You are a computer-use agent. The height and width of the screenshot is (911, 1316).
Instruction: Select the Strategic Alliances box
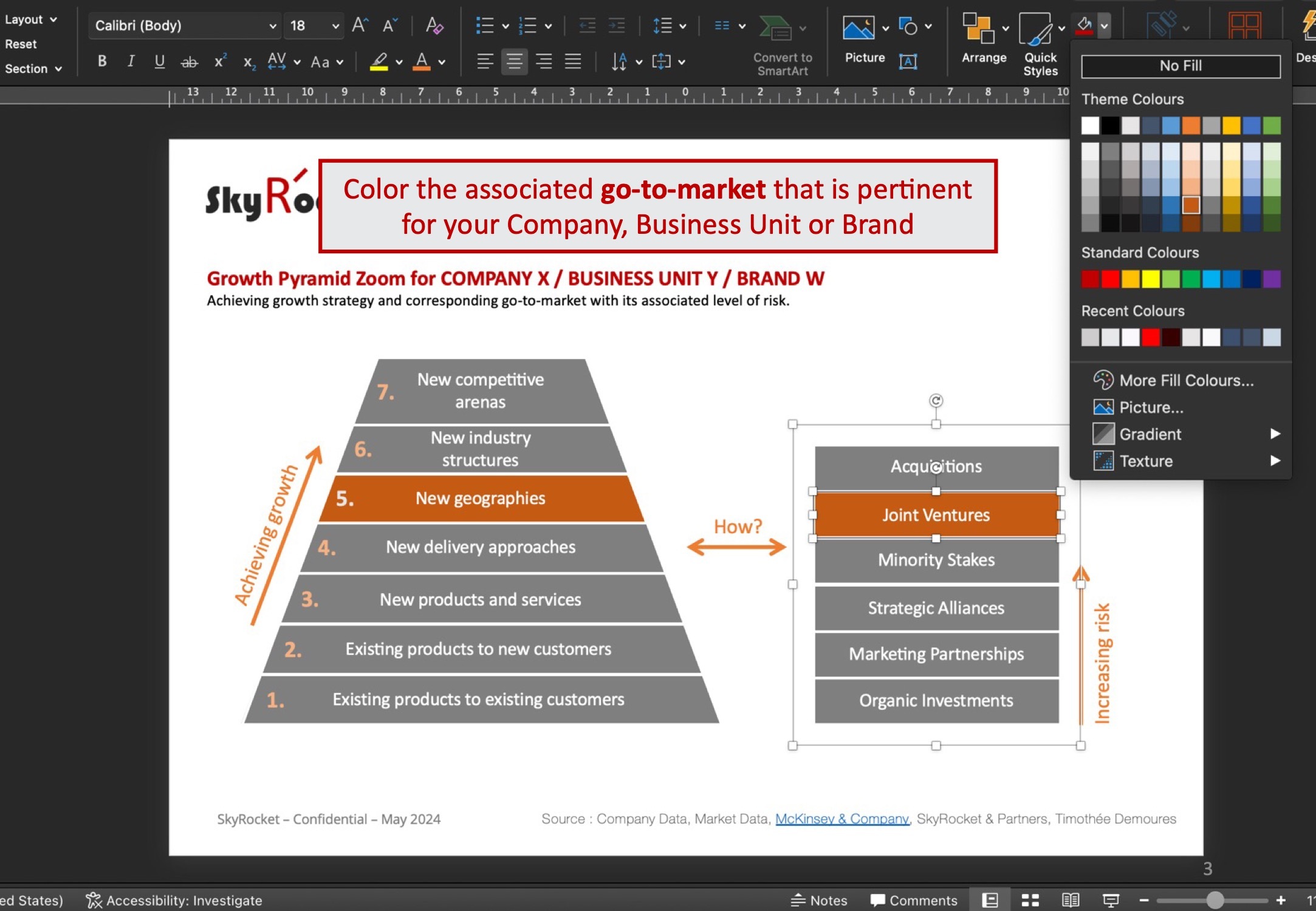click(x=936, y=608)
